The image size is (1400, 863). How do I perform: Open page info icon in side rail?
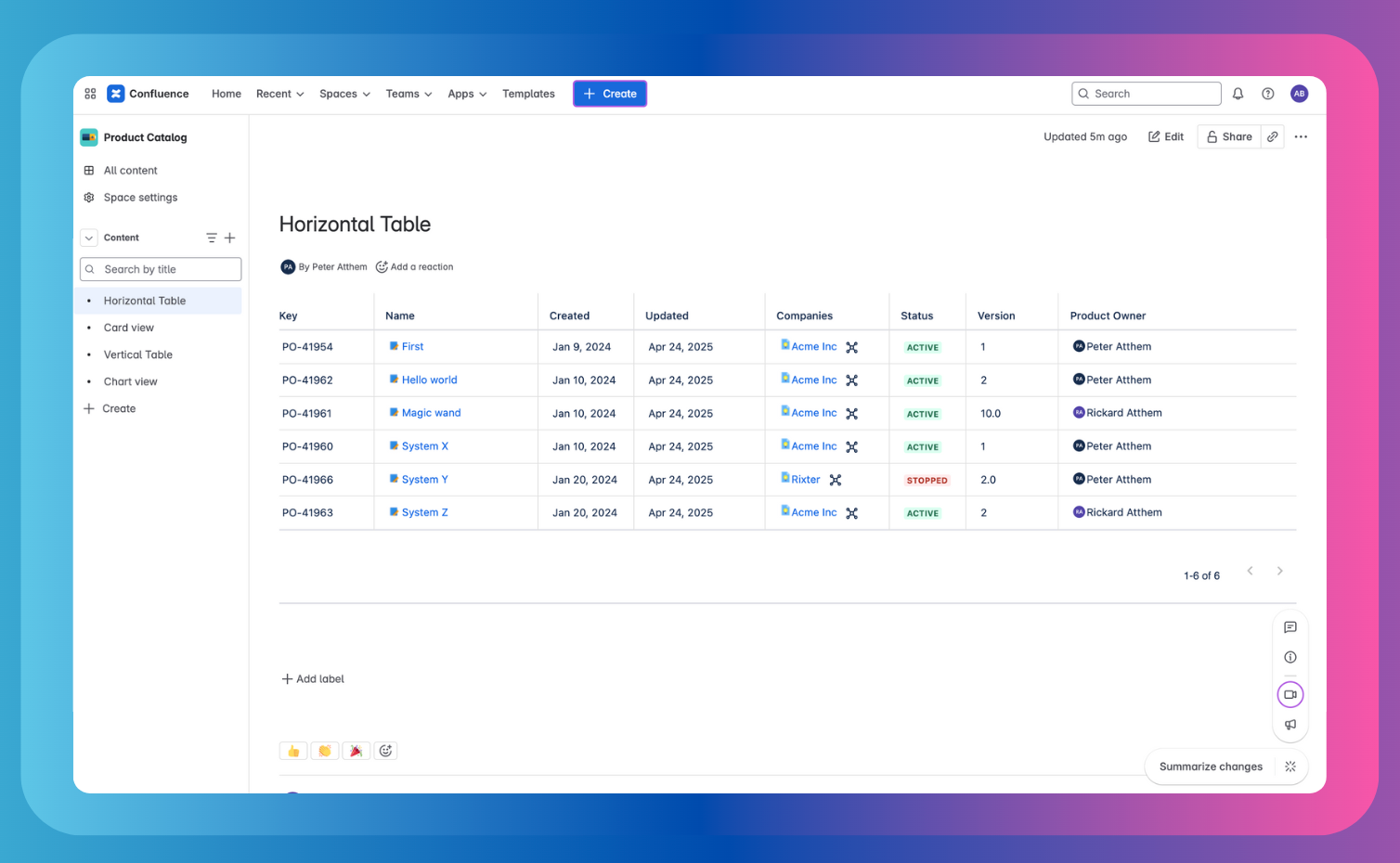1290,657
